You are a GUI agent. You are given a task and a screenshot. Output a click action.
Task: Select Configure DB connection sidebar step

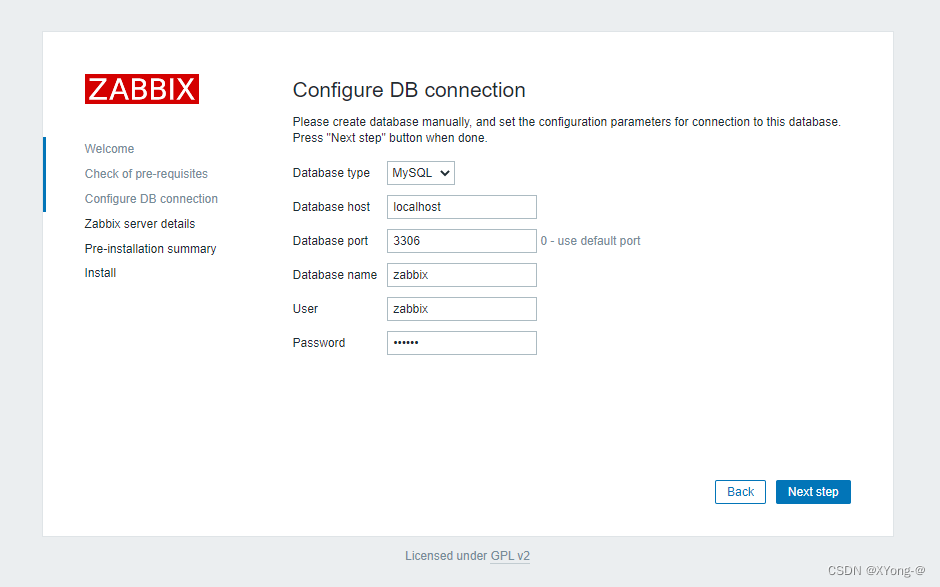[151, 198]
